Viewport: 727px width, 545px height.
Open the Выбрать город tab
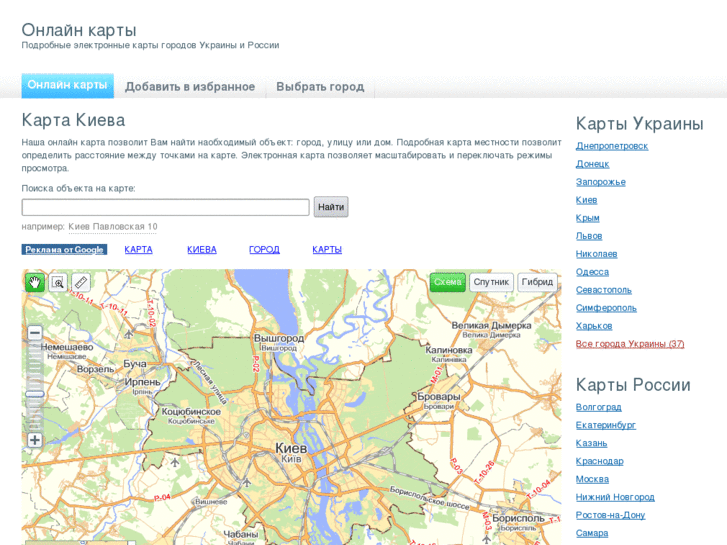point(320,87)
